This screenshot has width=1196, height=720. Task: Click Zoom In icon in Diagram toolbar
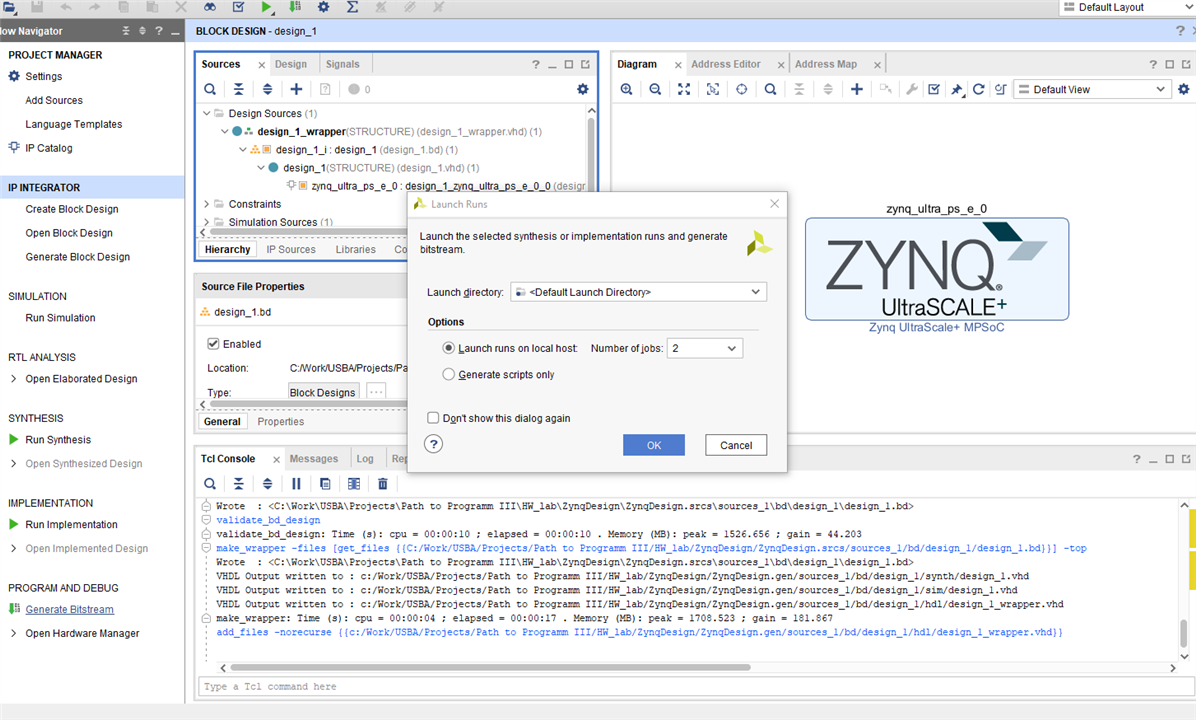[626, 89]
